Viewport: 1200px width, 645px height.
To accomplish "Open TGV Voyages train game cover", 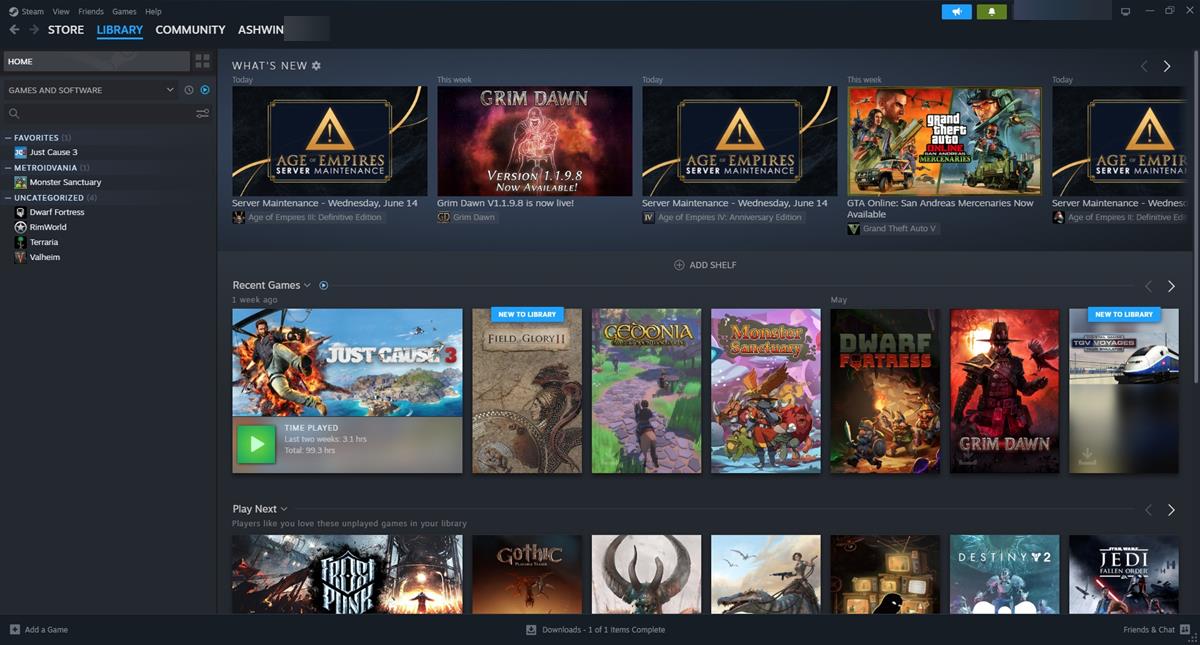I will point(1124,390).
